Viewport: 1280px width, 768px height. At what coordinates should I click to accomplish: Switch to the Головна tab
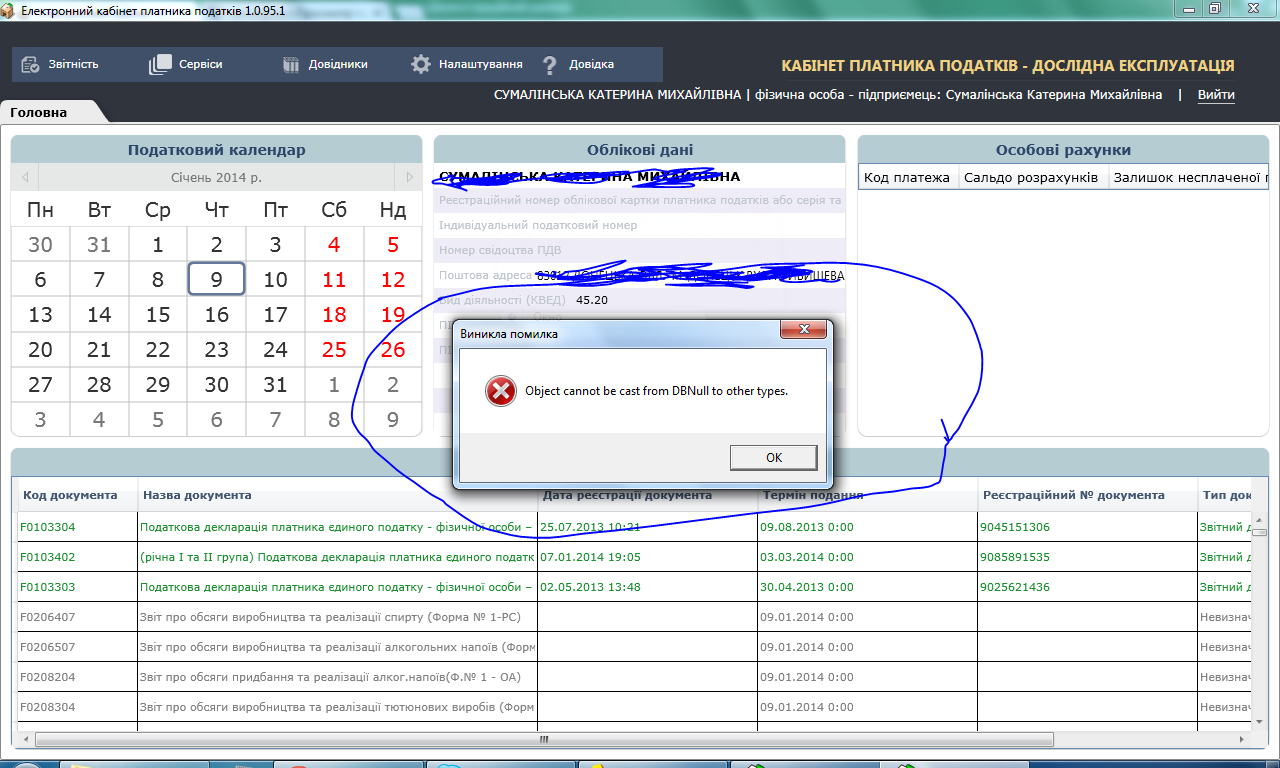point(39,112)
